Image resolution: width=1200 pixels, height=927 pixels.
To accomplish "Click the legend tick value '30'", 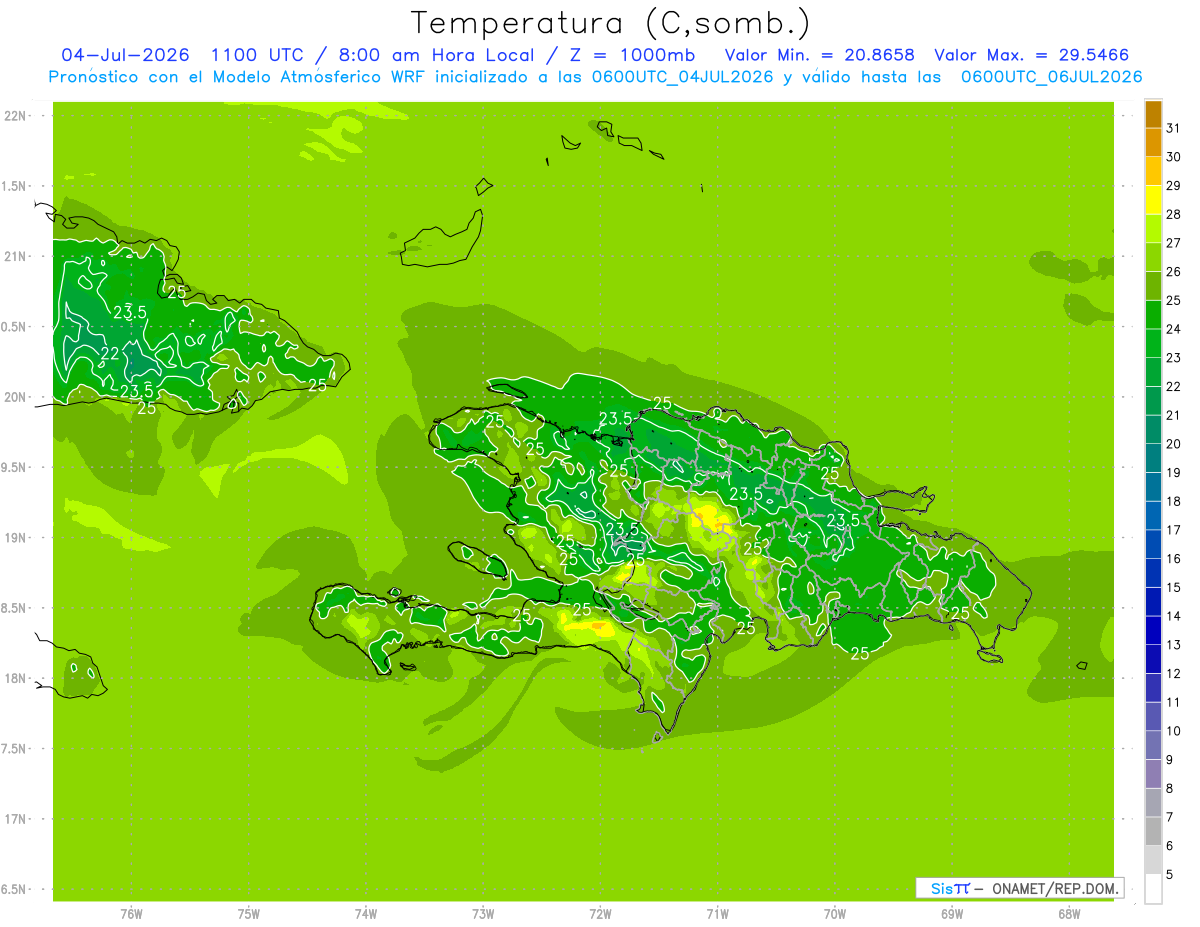I will pos(1174,156).
